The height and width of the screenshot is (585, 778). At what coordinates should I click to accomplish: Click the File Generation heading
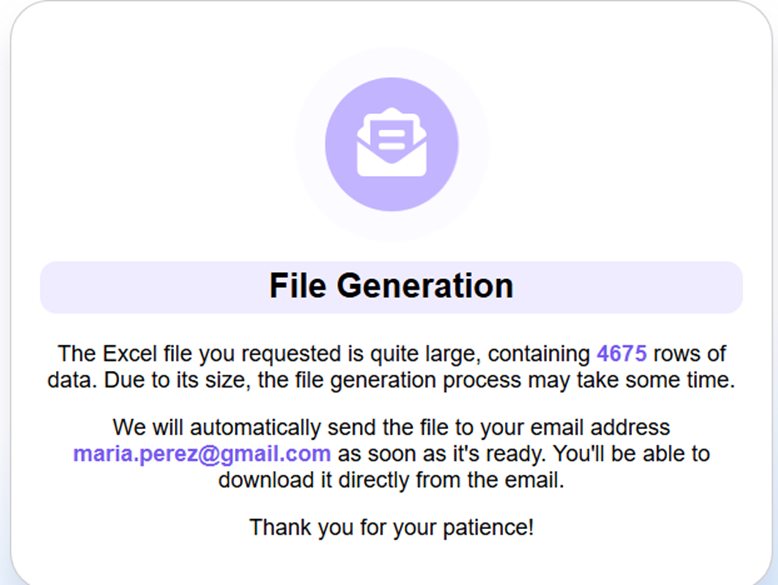coord(391,286)
